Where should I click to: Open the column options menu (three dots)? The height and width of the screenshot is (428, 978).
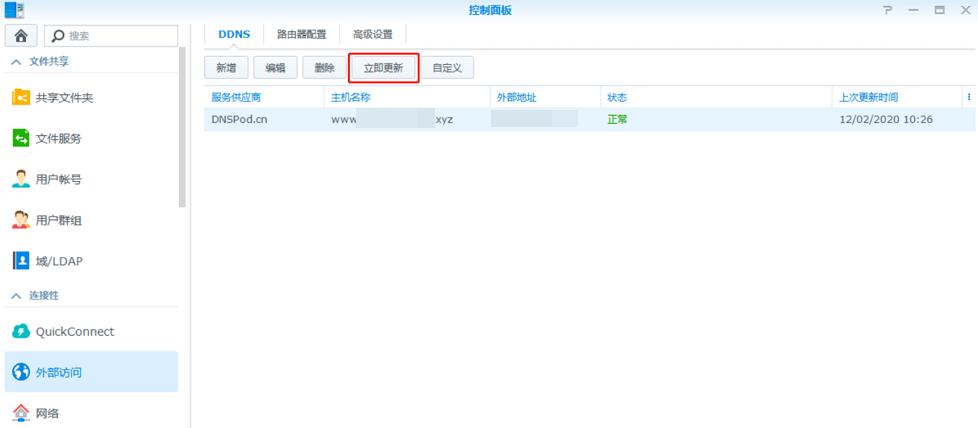point(969,97)
